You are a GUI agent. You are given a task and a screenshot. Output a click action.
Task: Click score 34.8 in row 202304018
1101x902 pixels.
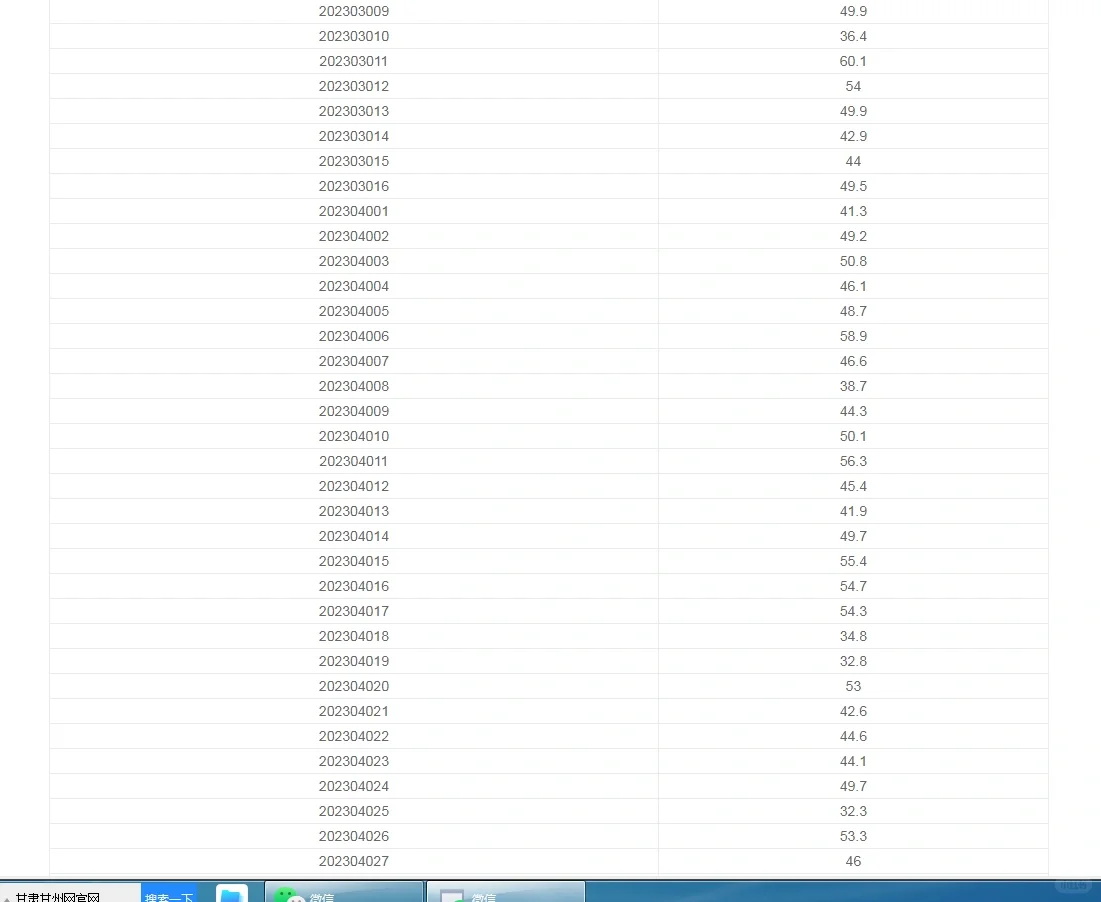853,636
